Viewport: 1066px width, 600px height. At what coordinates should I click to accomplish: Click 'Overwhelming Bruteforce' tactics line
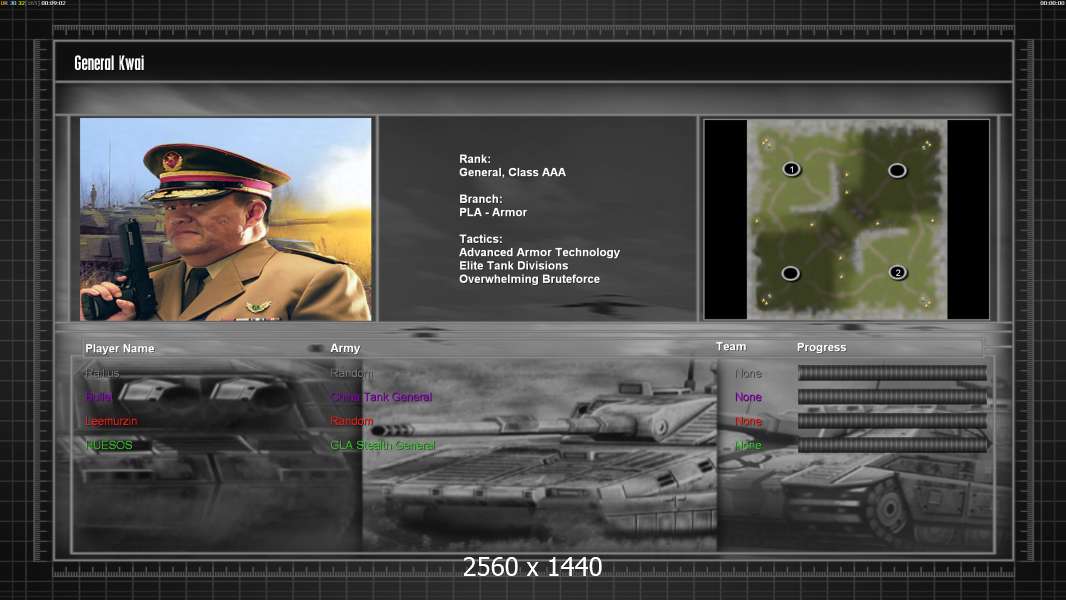[529, 279]
